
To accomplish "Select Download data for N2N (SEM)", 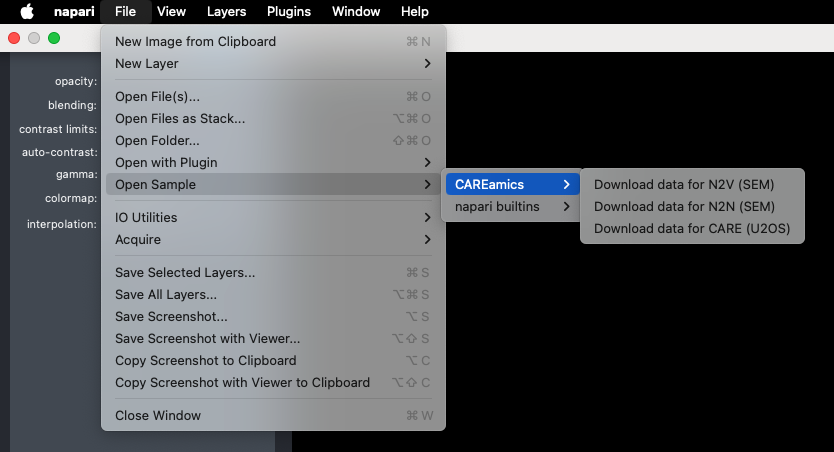I will pyautogui.click(x=684, y=206).
